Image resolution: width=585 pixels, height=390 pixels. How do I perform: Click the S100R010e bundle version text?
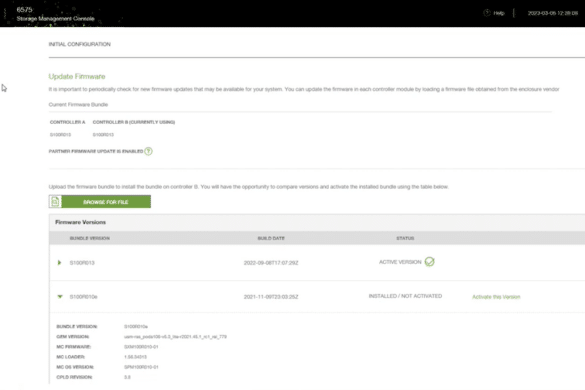[x=84, y=297]
